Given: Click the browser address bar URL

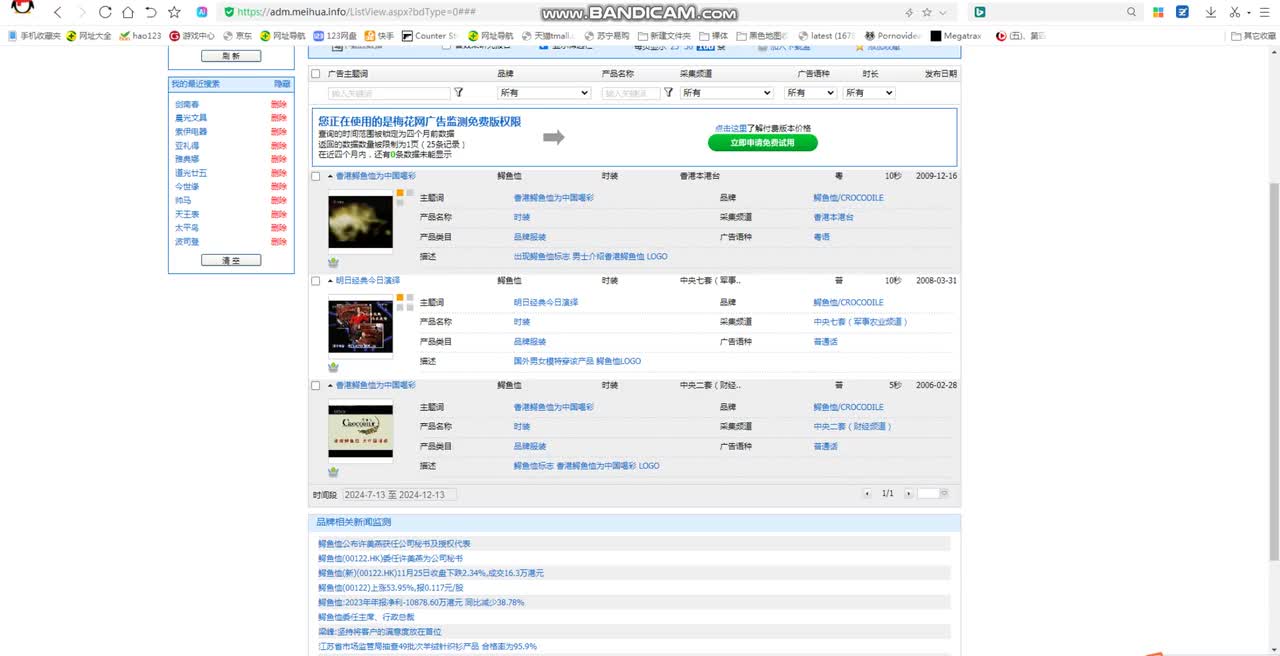Looking at the screenshot, I should click(356, 12).
